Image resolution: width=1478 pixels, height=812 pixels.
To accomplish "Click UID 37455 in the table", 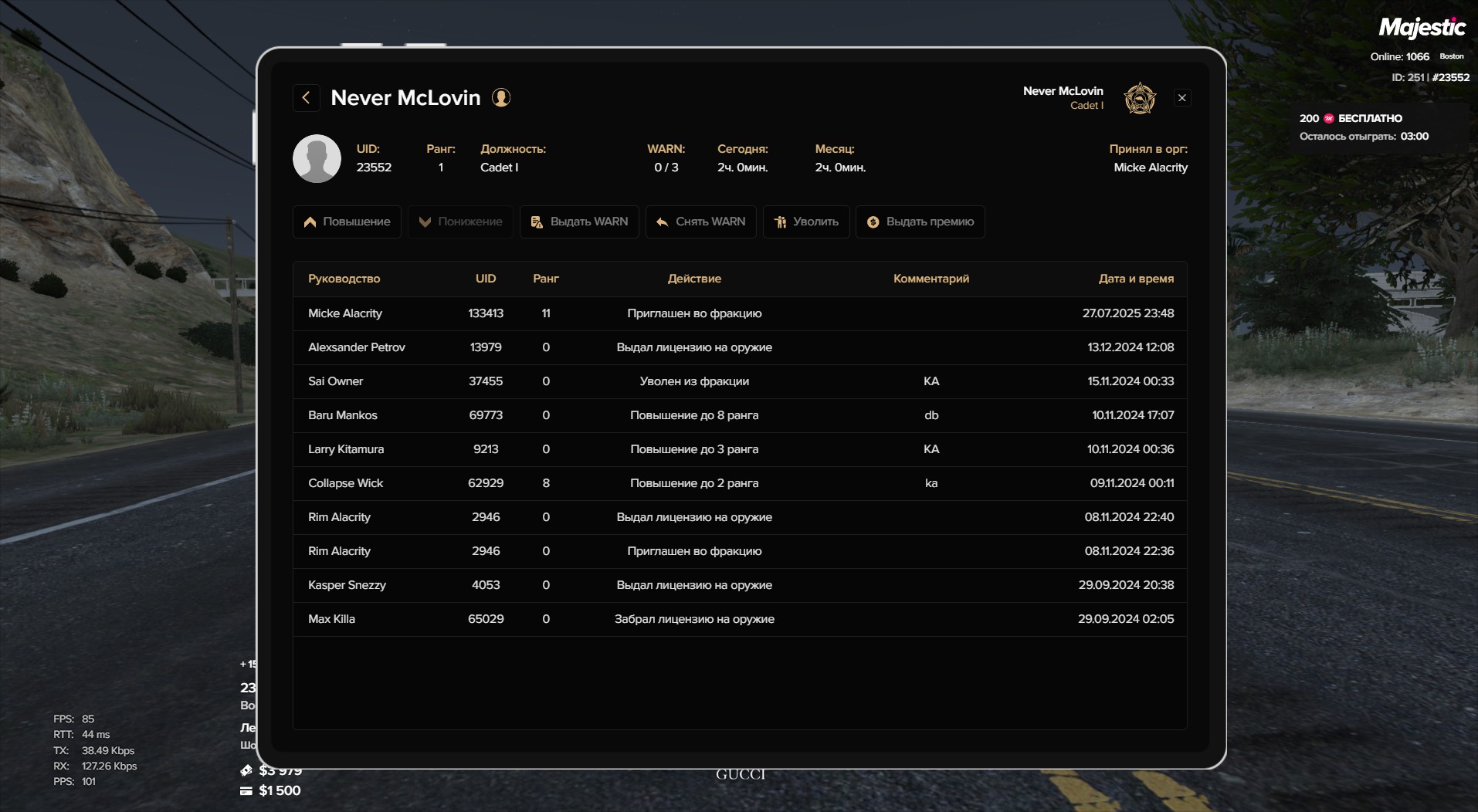I will (x=486, y=381).
